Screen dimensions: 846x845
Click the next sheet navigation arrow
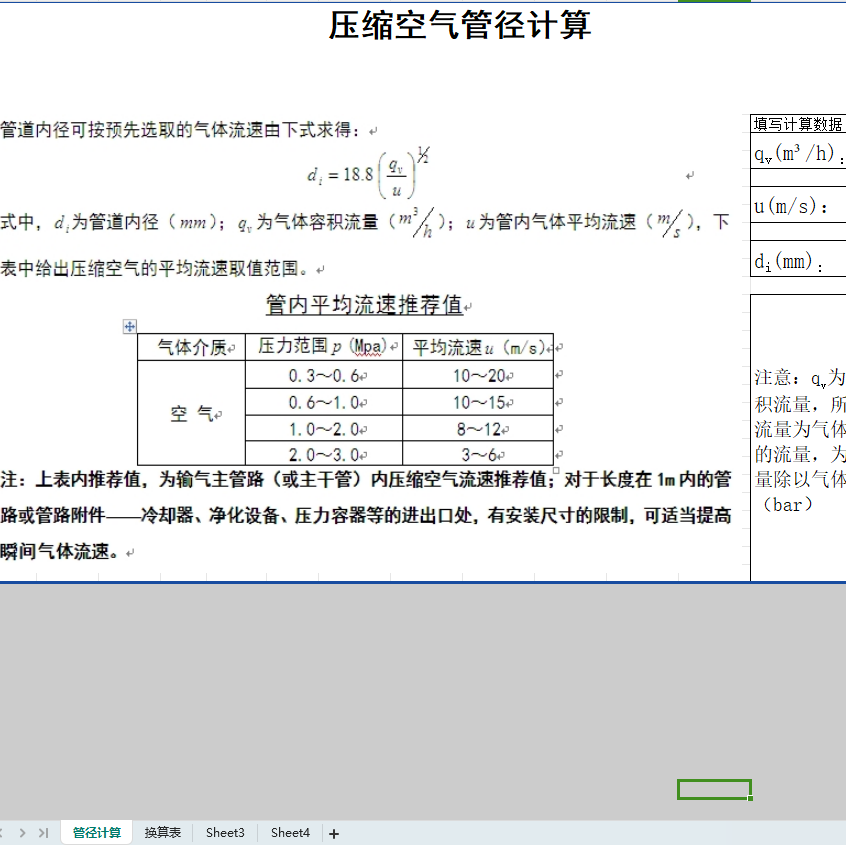[23, 833]
